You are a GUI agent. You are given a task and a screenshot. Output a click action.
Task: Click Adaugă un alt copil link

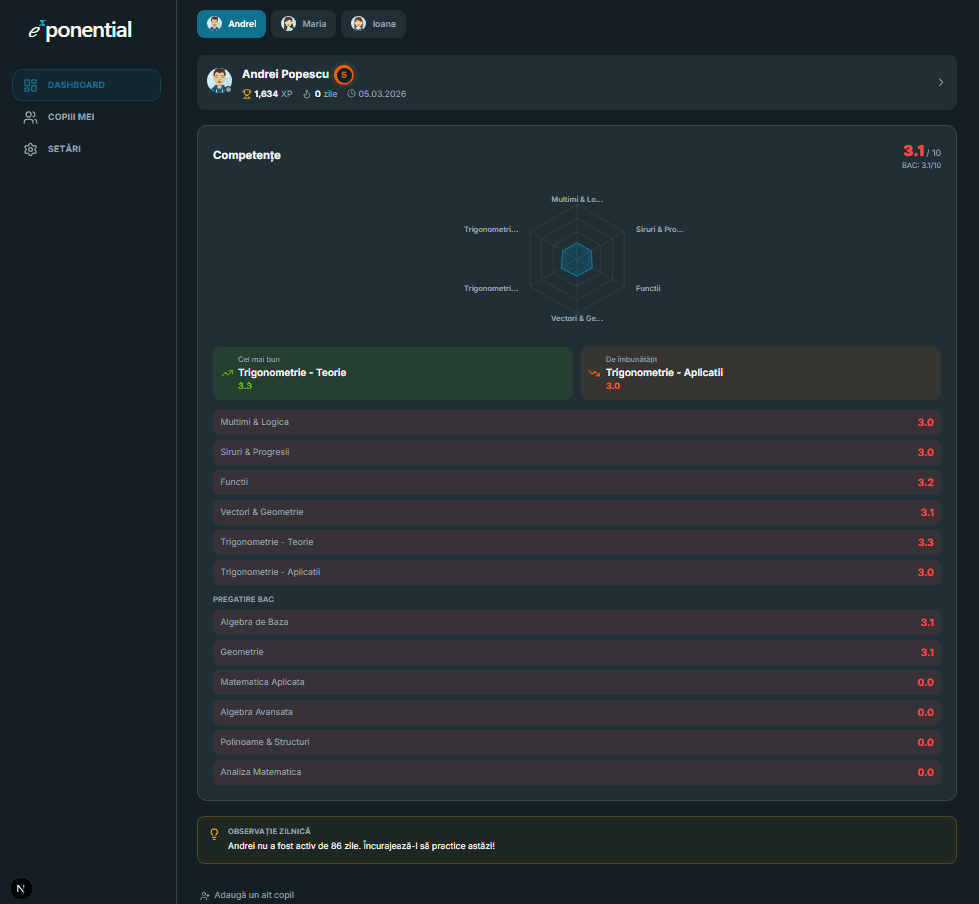click(x=247, y=895)
